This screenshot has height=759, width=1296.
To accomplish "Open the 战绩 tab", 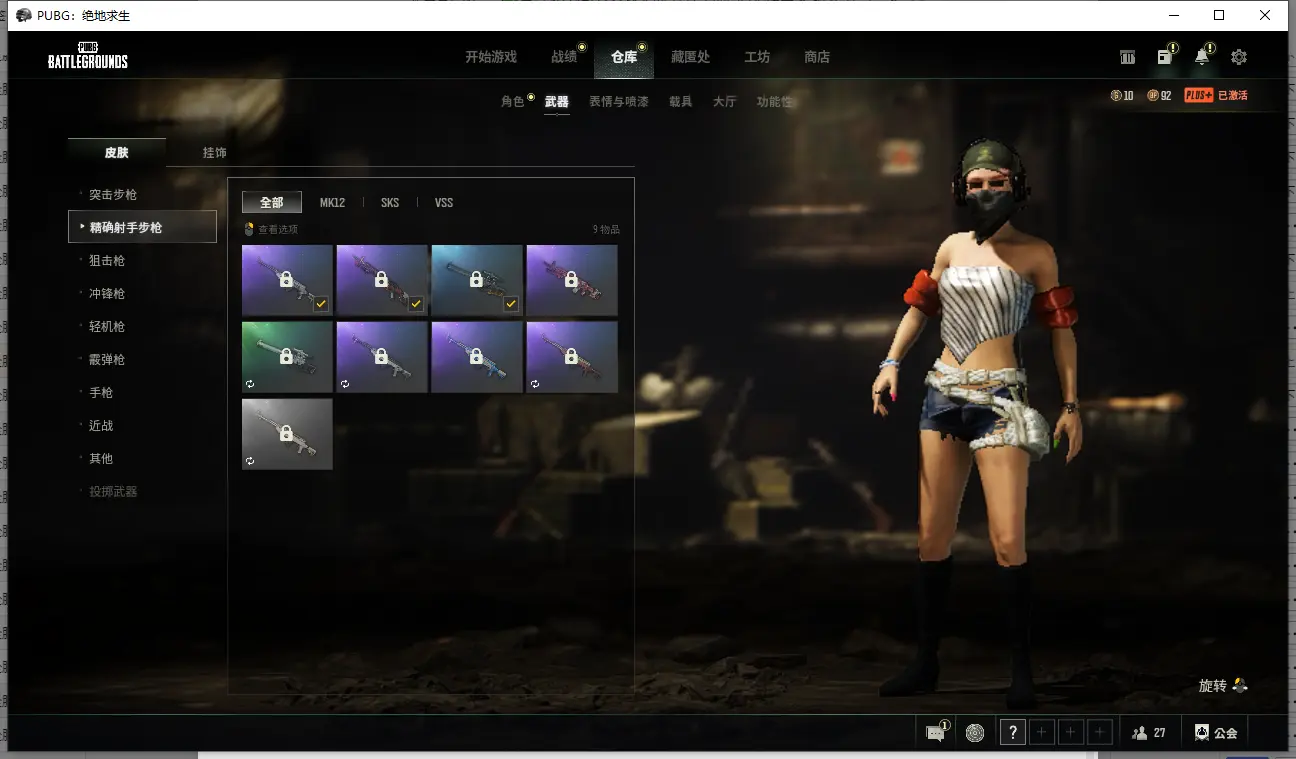I will (564, 57).
